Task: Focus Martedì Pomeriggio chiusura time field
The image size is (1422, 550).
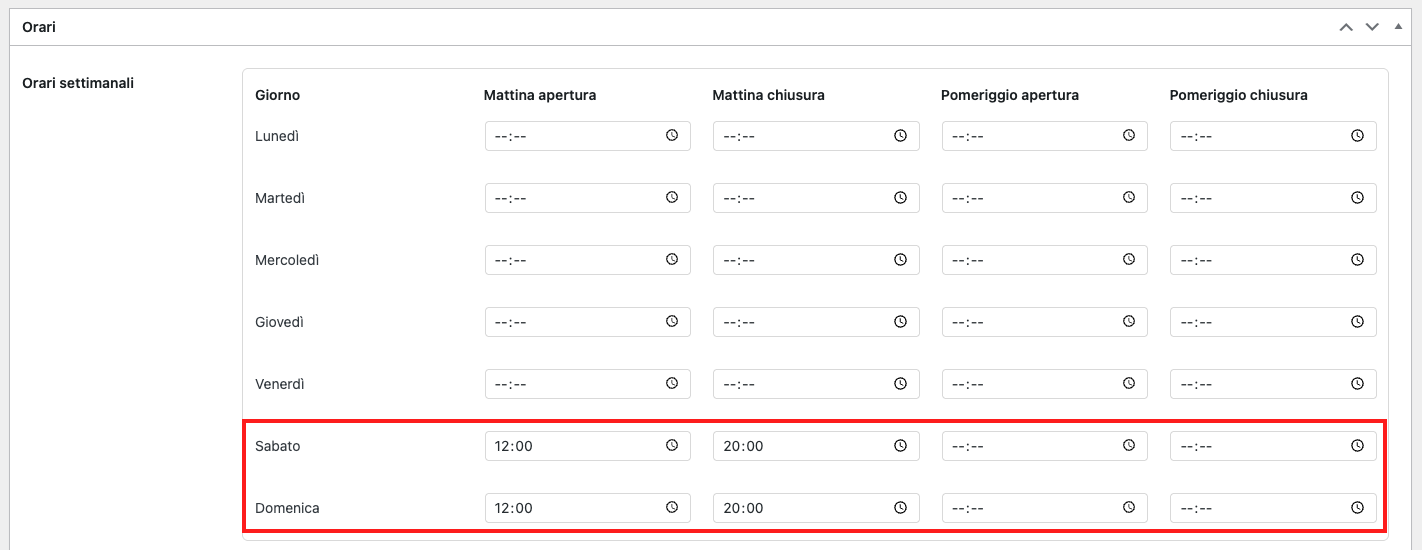Action: tap(1273, 198)
